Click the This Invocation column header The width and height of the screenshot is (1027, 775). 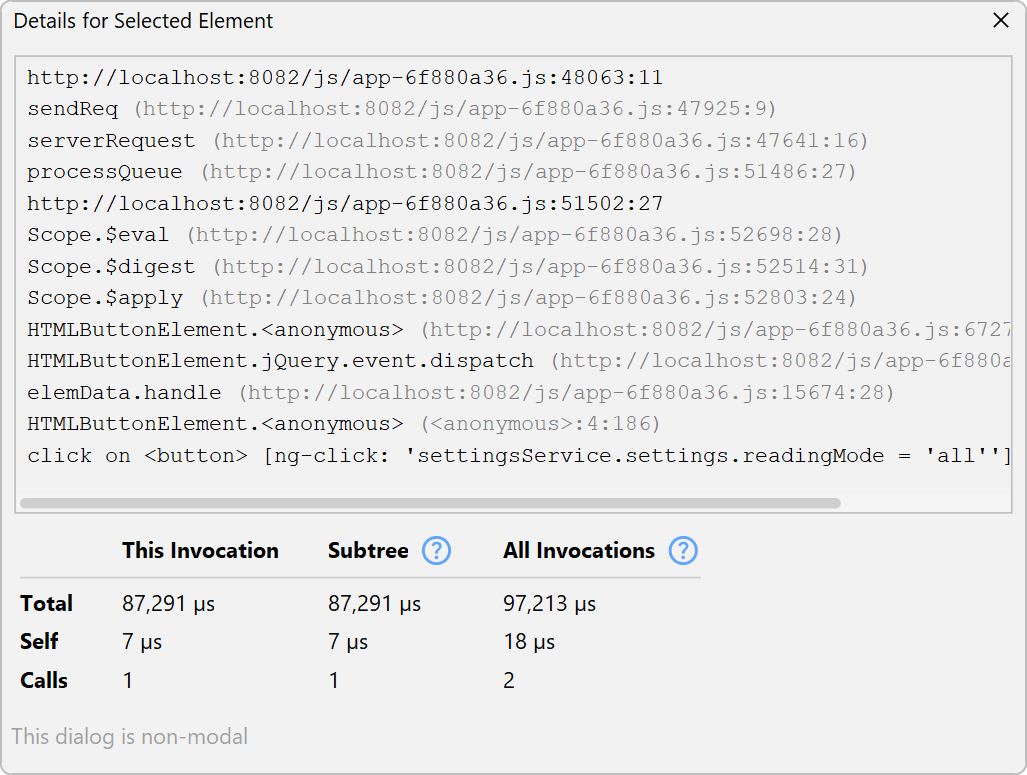200,551
